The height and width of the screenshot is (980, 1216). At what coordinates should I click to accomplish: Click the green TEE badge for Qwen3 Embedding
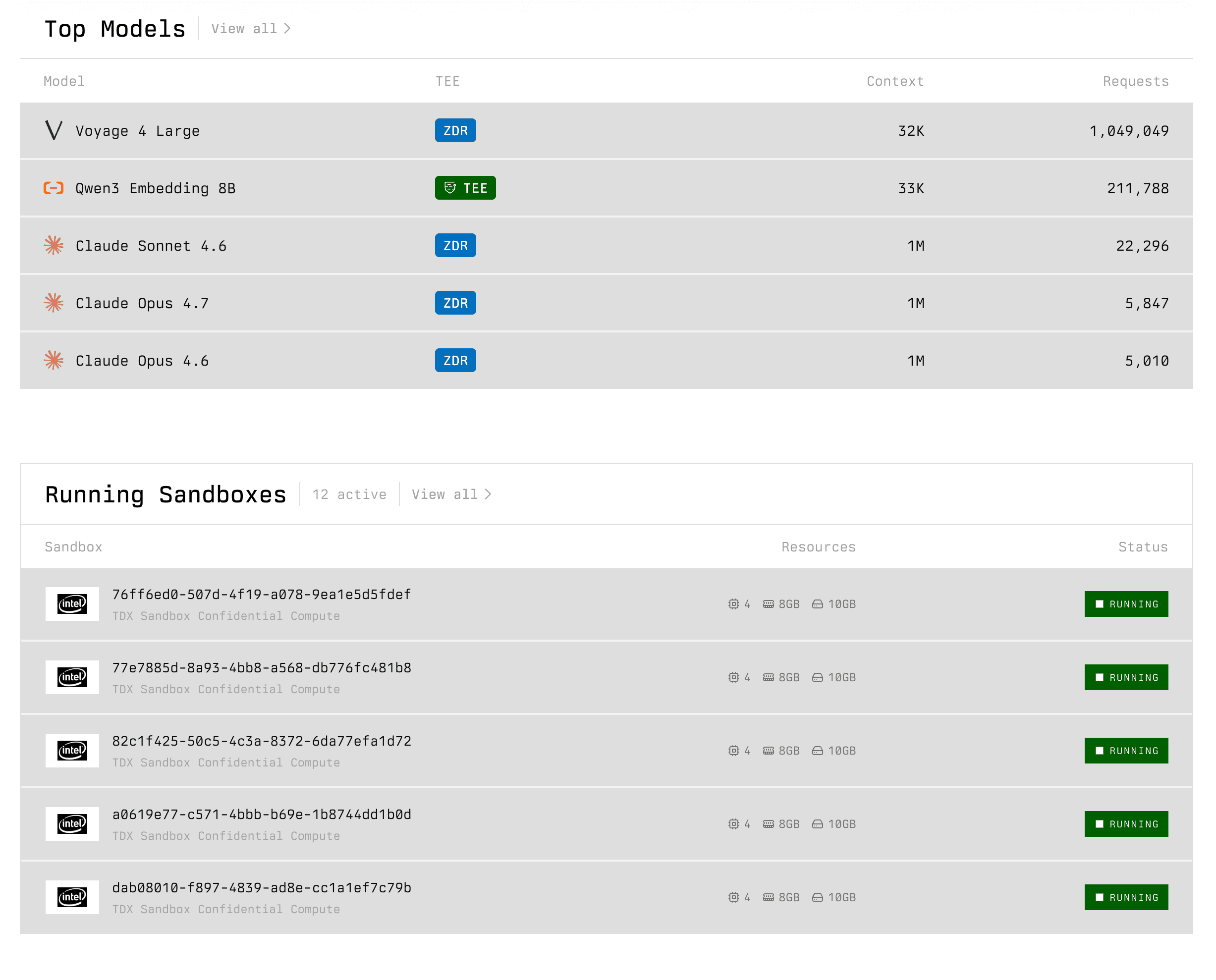pyautogui.click(x=465, y=188)
